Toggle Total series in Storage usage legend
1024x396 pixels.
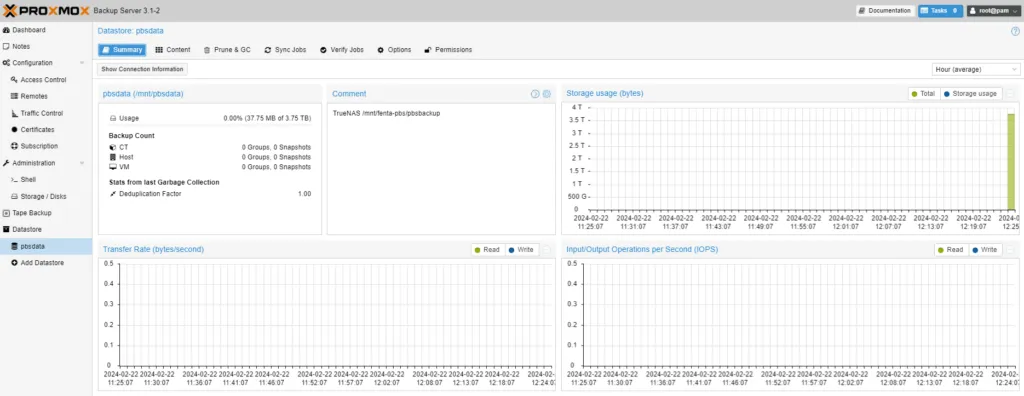924,93
